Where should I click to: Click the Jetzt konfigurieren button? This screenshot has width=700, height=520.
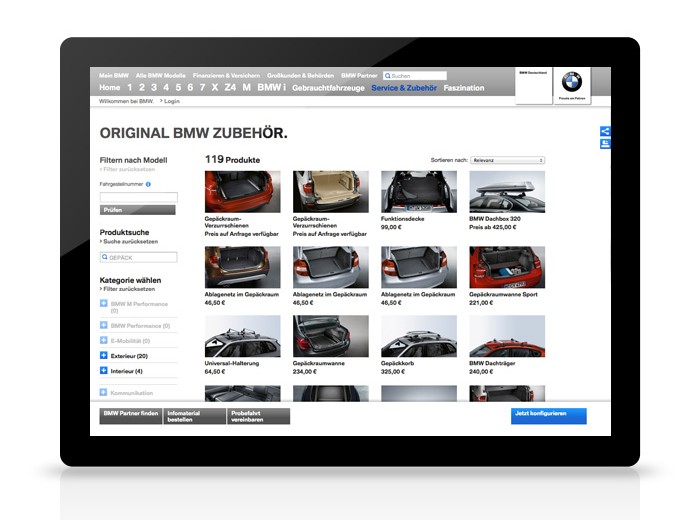tap(548, 415)
